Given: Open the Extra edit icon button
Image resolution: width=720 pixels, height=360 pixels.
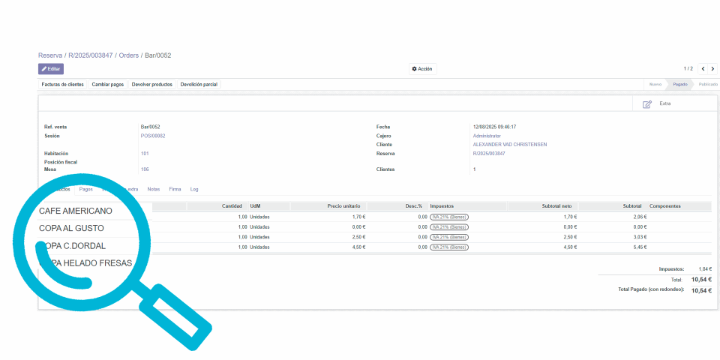Looking at the screenshot, I should click(x=647, y=104).
